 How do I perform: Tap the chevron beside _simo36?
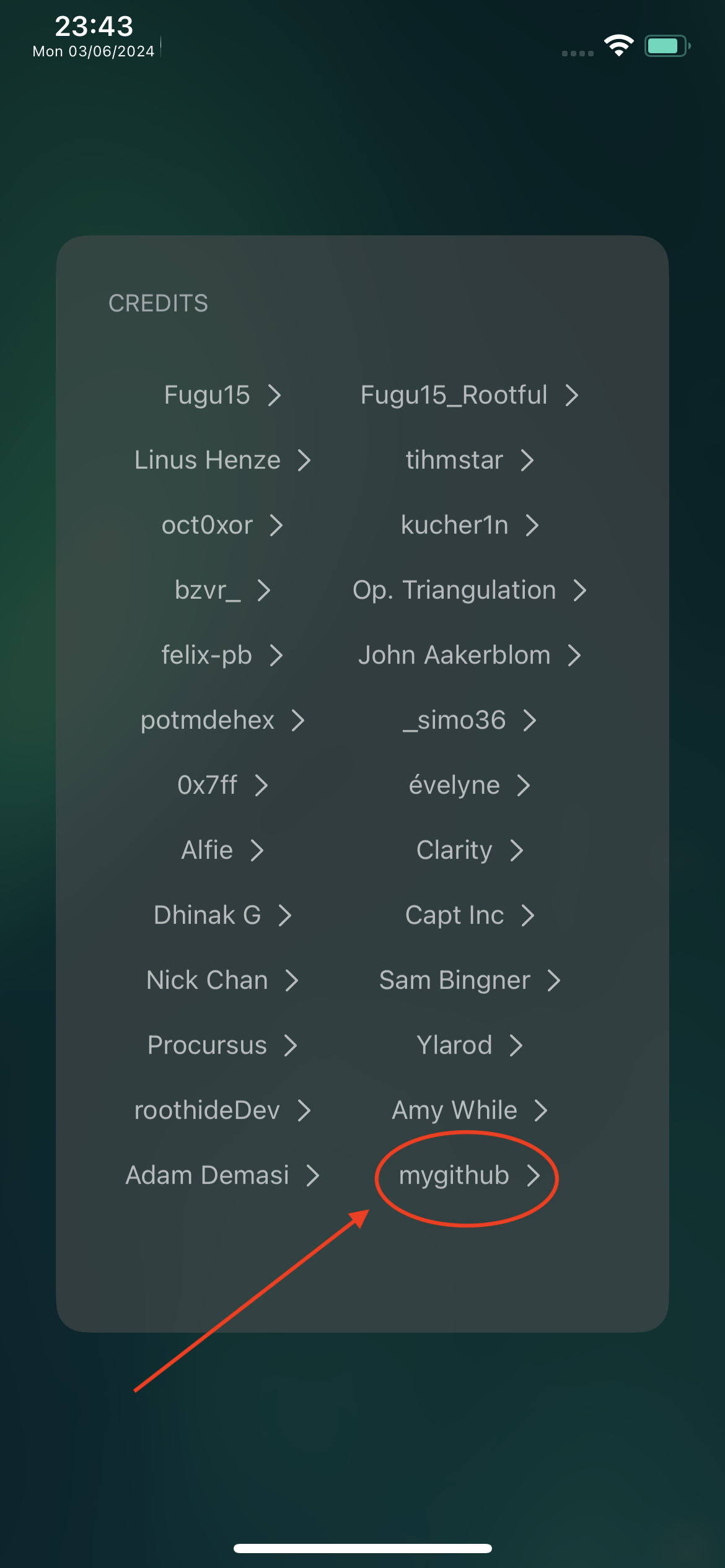[529, 720]
